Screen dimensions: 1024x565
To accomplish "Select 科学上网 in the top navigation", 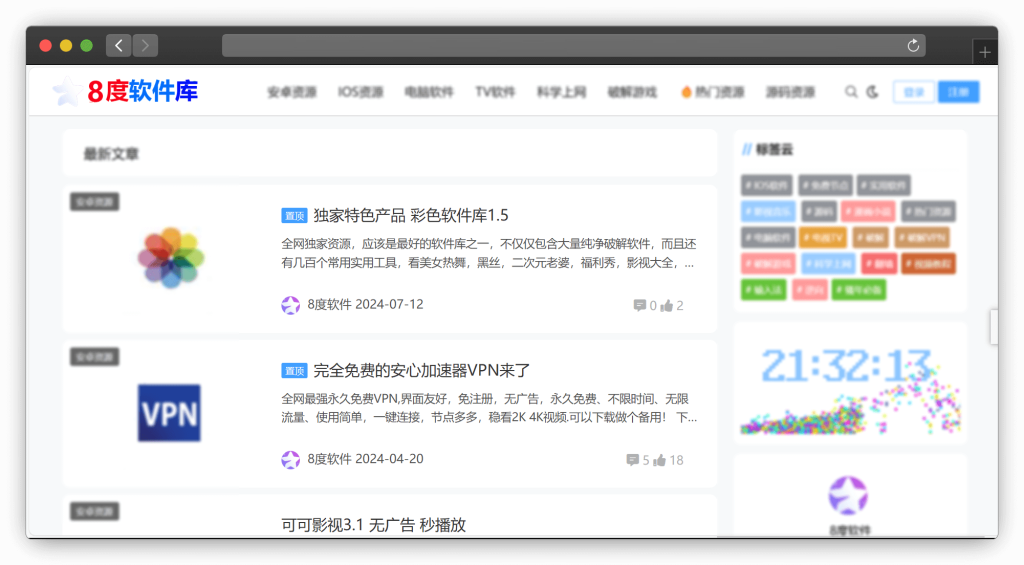I will [x=562, y=92].
